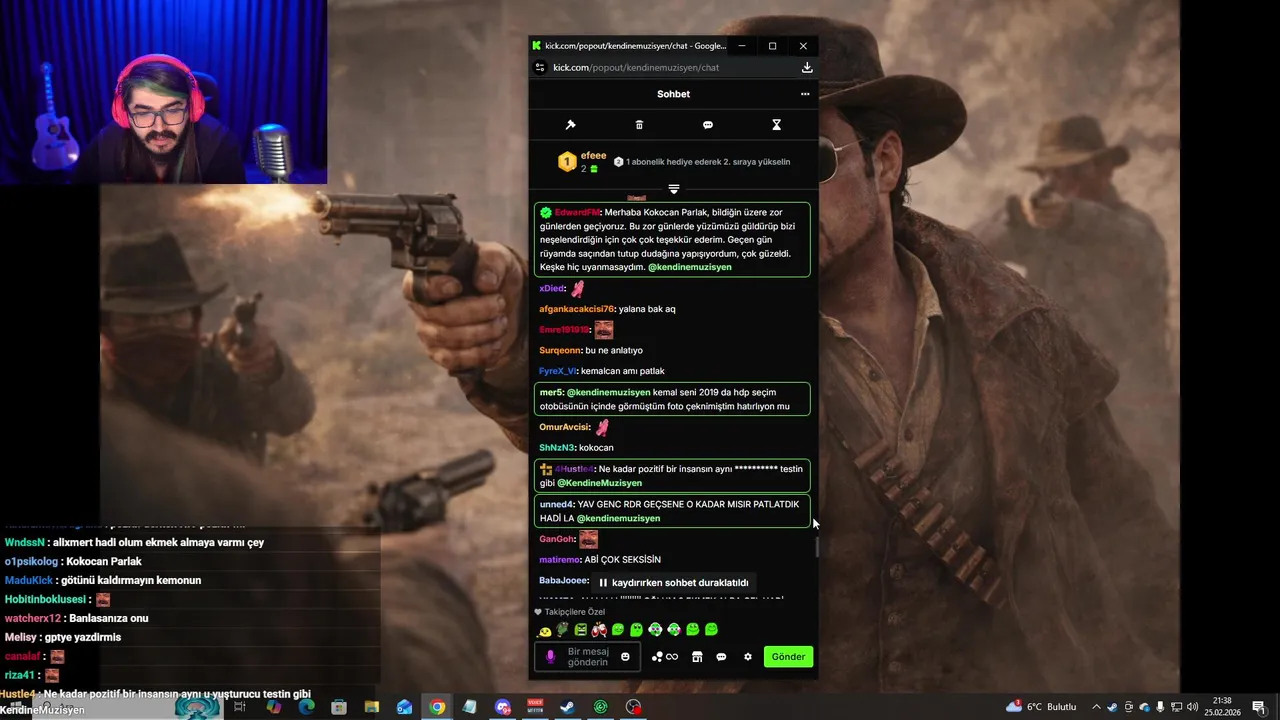Click the purple microphone icon in message box
The image size is (1280, 720).
550,657
